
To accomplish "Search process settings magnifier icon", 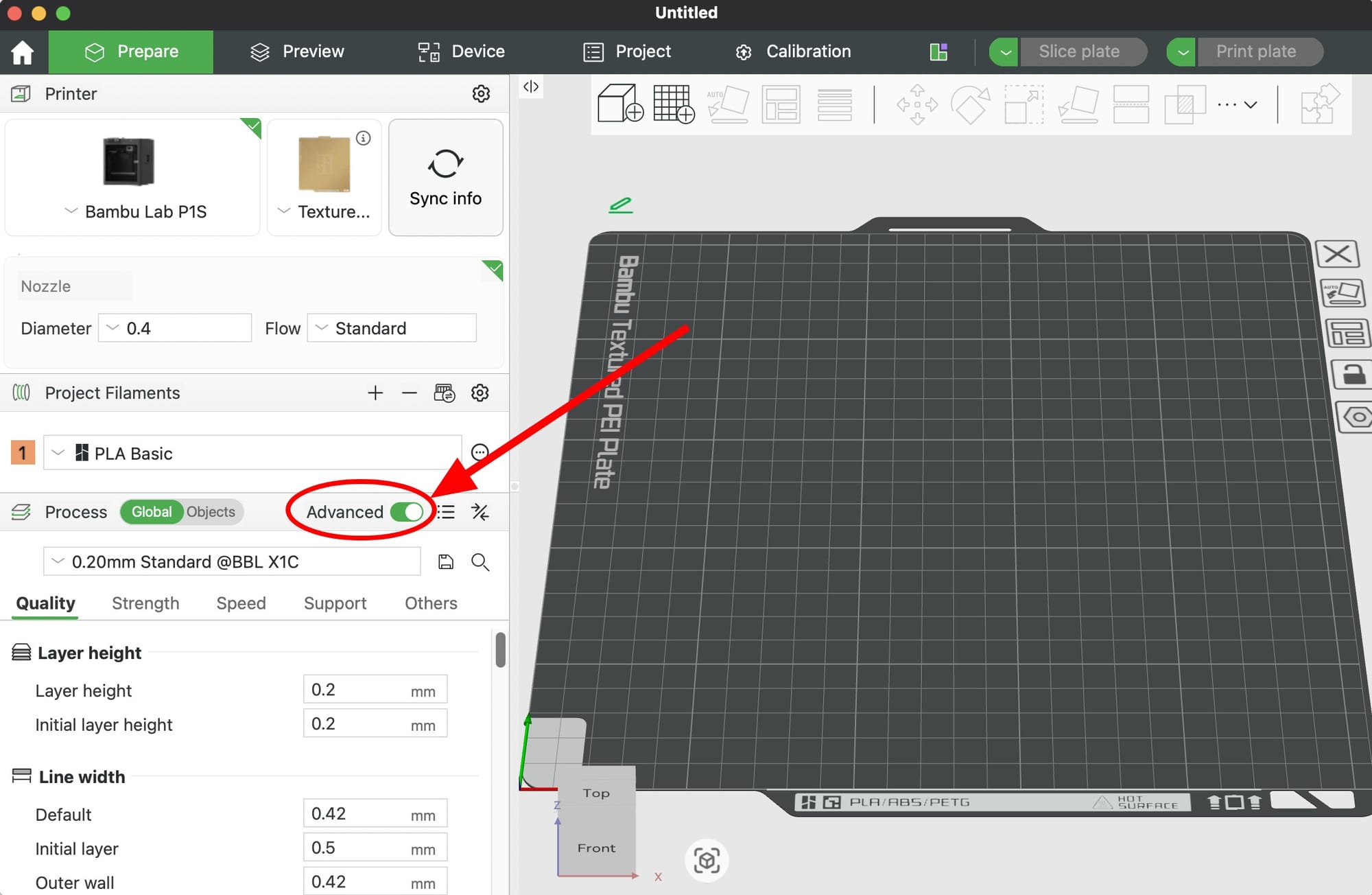I will (x=480, y=562).
